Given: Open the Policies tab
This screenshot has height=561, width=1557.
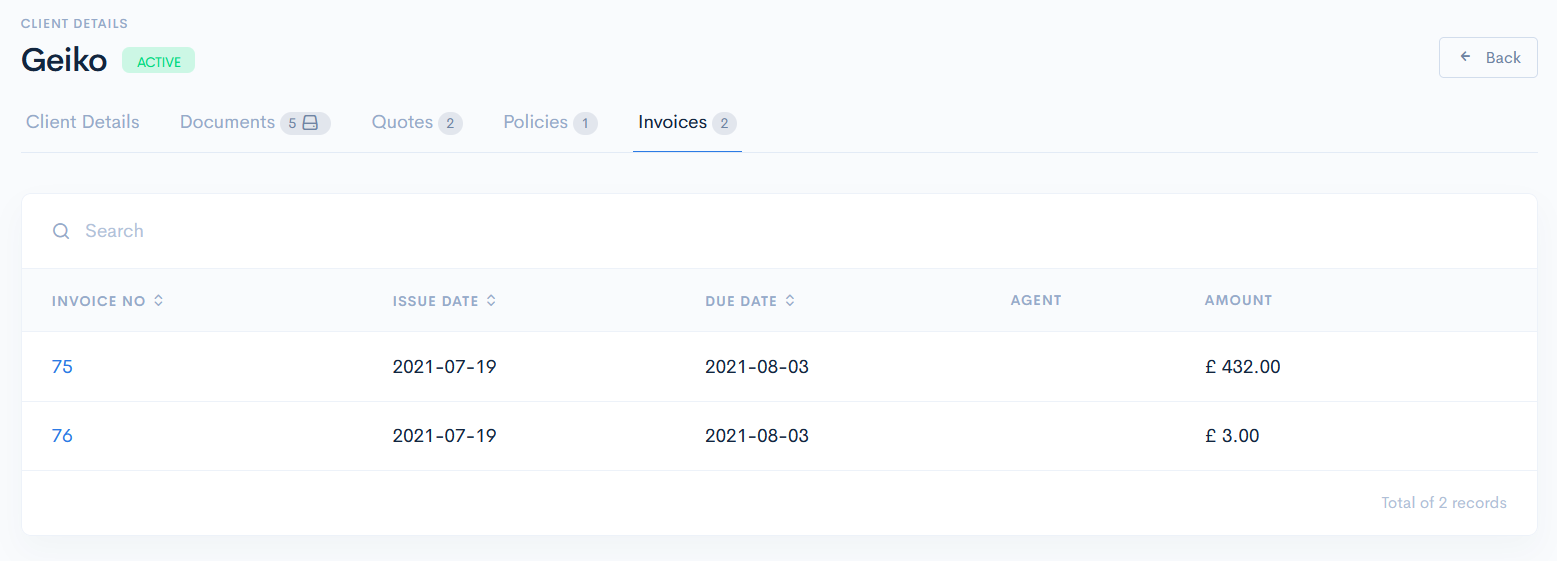Looking at the screenshot, I should (x=535, y=122).
